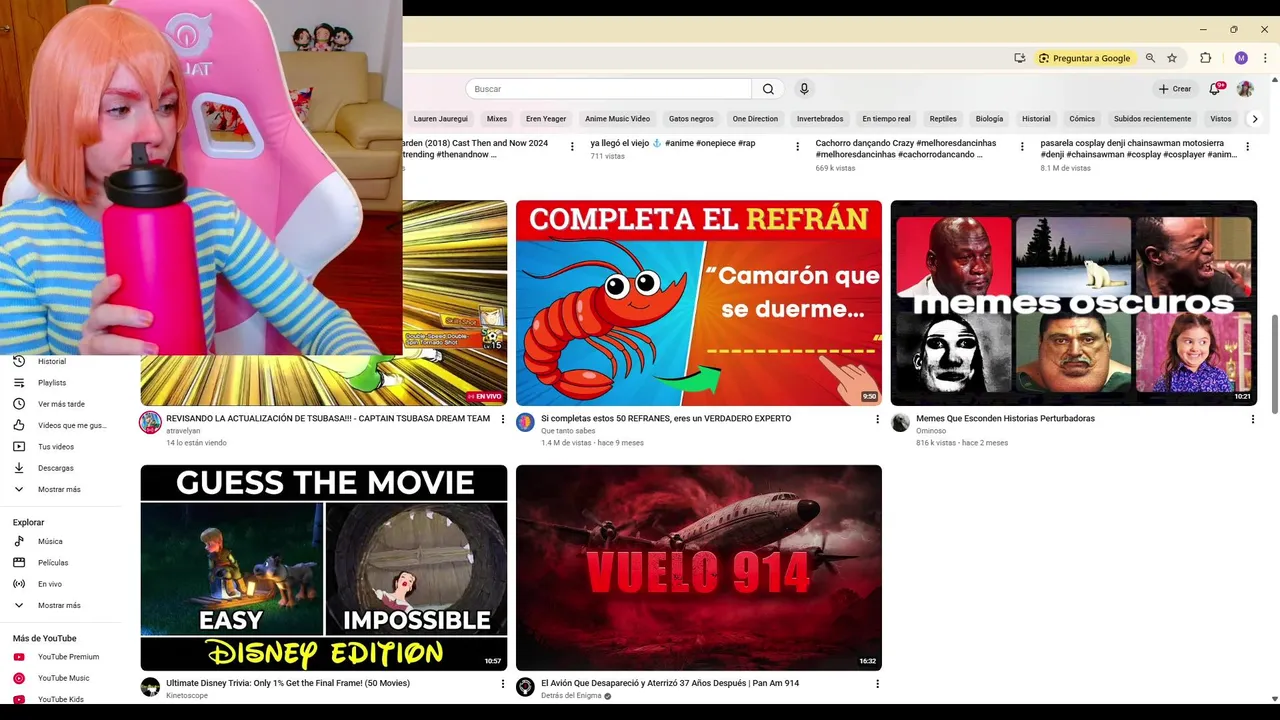This screenshot has width=1280, height=720.
Task: Select the Cómics chip
Action: coord(1082,119)
